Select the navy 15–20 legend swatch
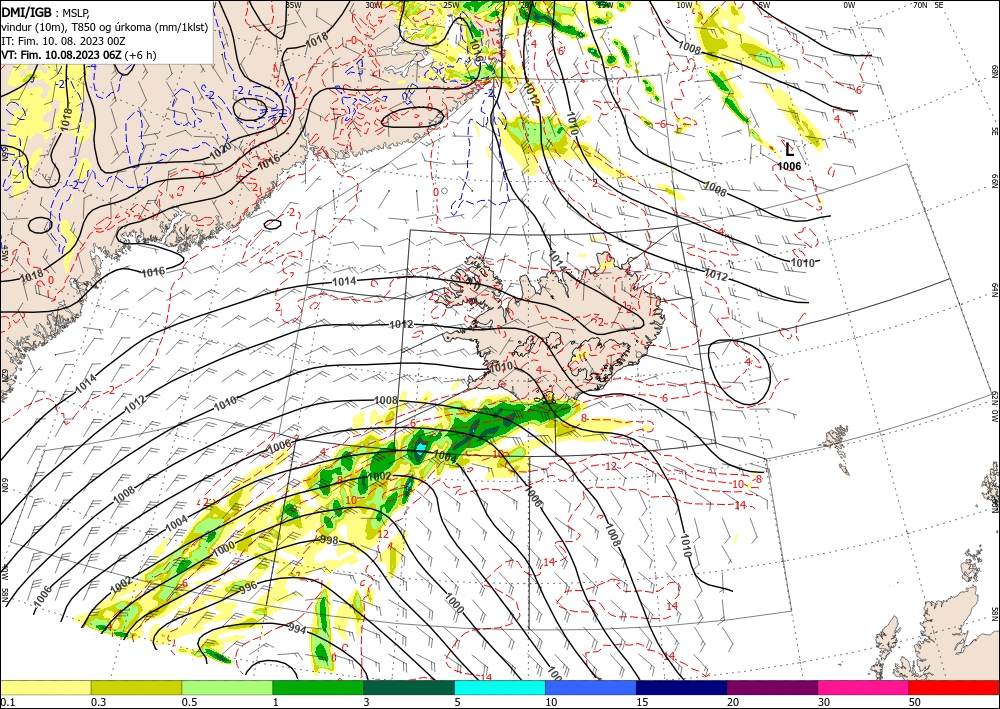 [682, 687]
